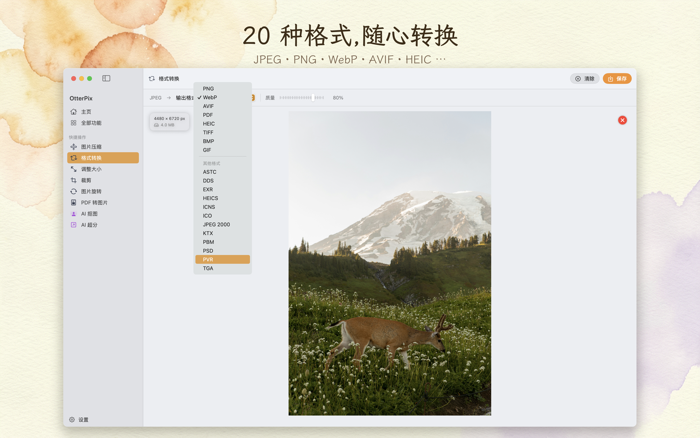Remove image with red X button
The height and width of the screenshot is (438, 700).
click(622, 120)
